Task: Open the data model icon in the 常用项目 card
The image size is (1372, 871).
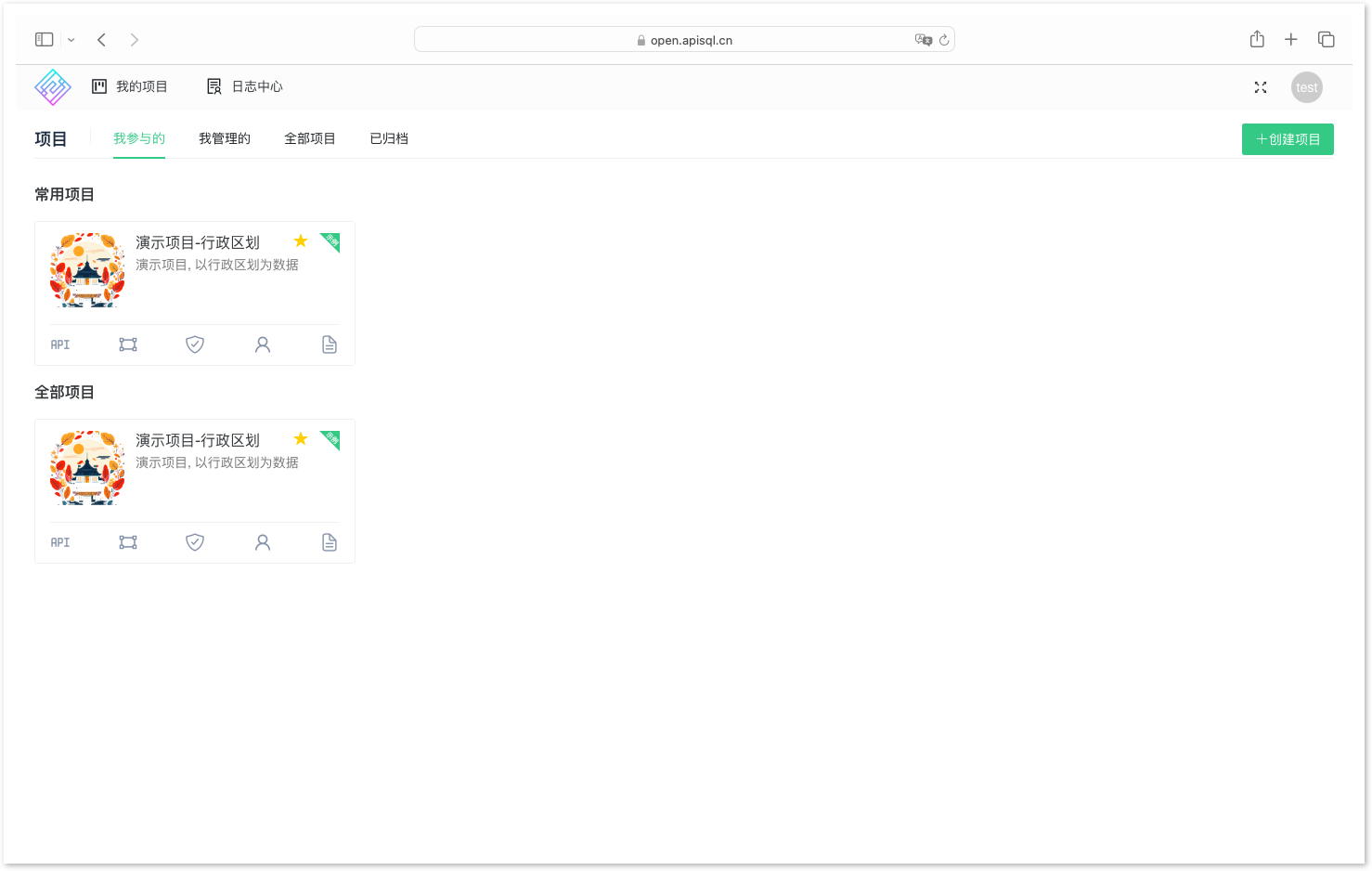Action: [x=128, y=344]
